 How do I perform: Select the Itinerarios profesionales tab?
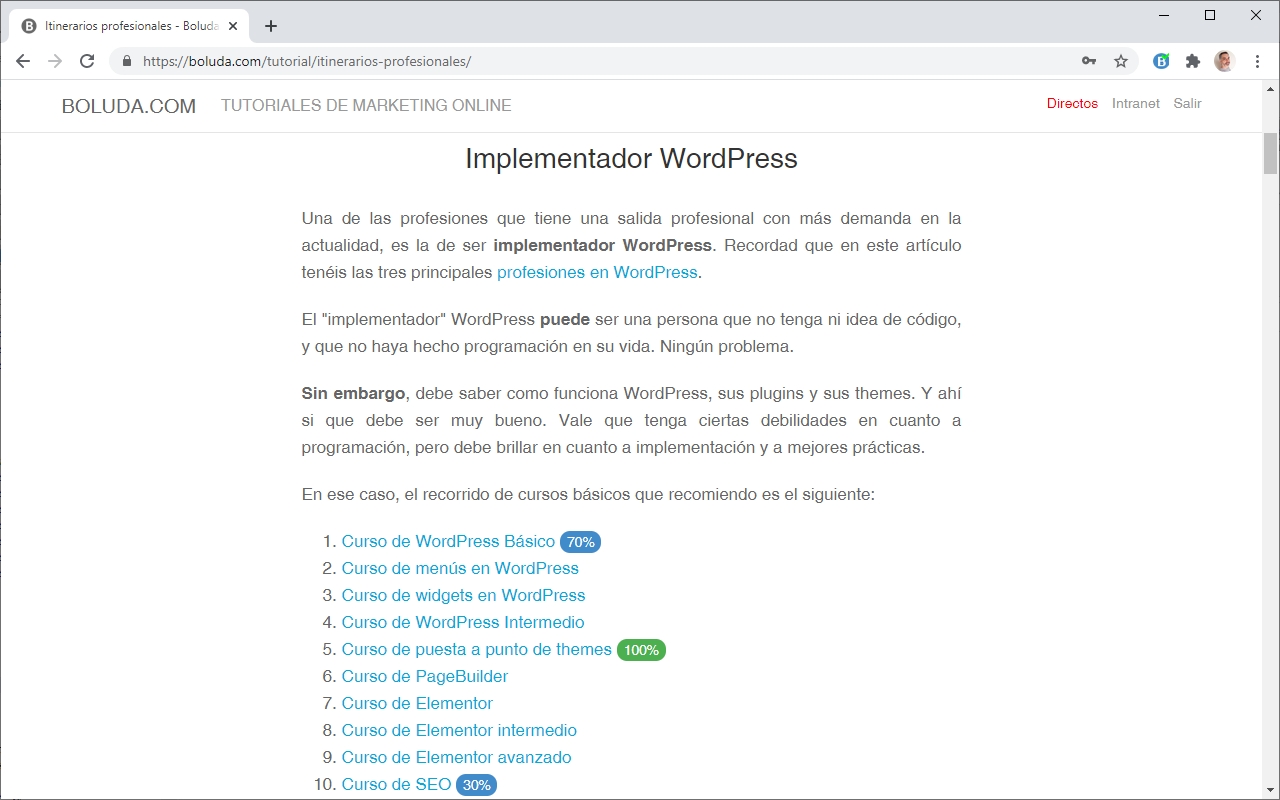click(130, 26)
